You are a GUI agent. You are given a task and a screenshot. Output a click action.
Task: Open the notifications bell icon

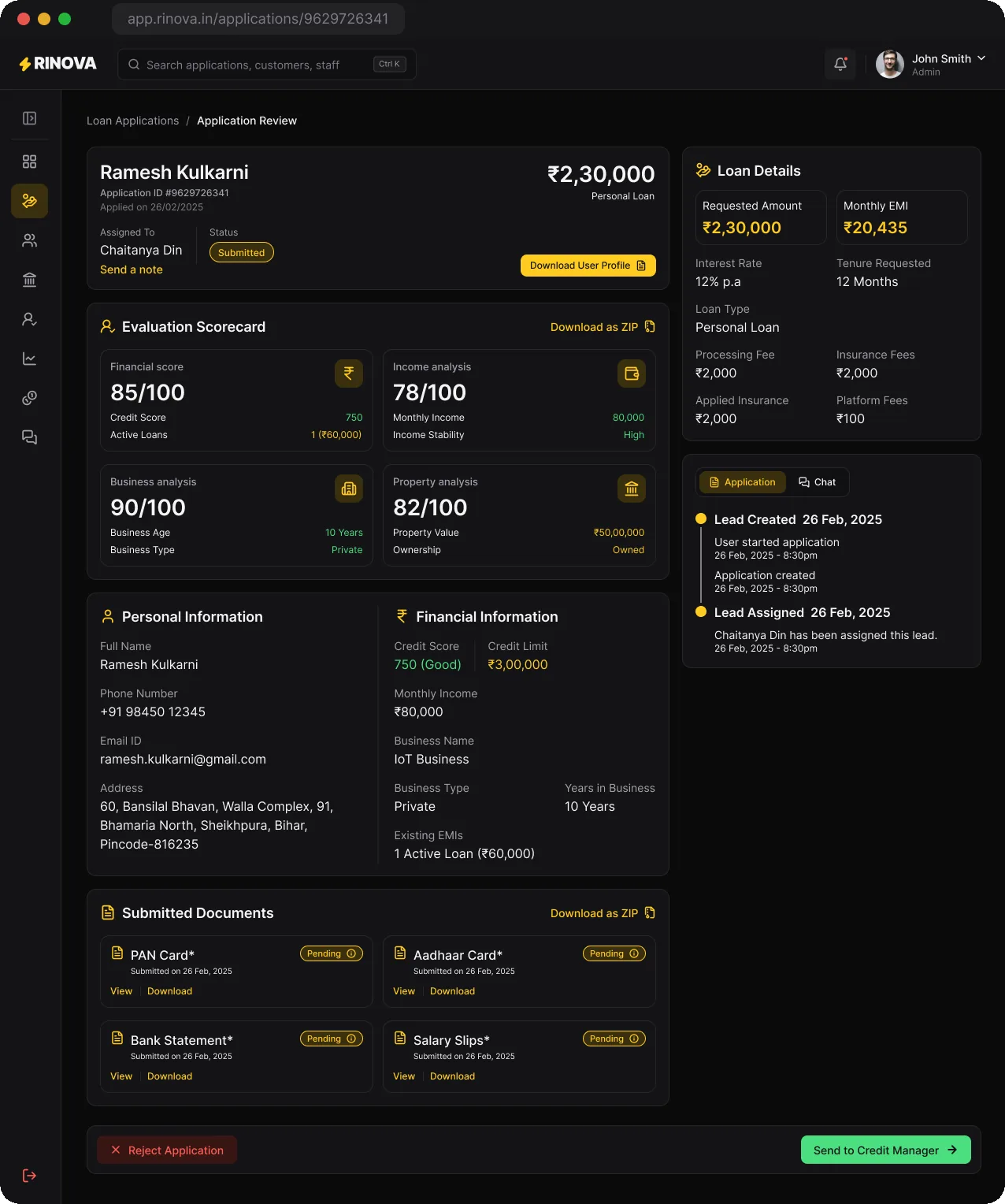point(840,64)
